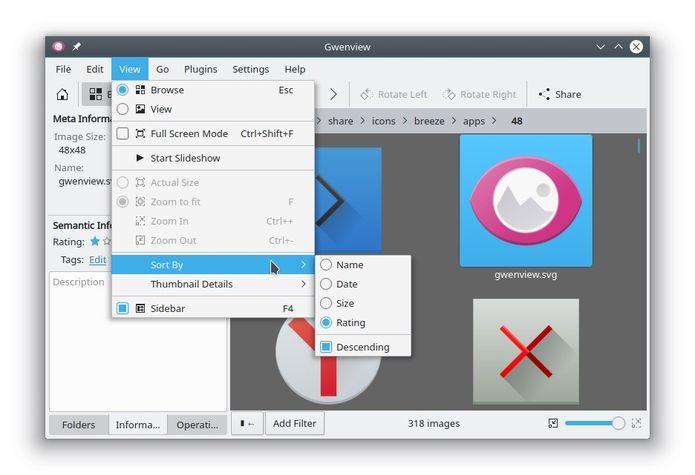This screenshot has height=475, width=695.
Task: Open the Share toolbar button
Action: point(560,94)
